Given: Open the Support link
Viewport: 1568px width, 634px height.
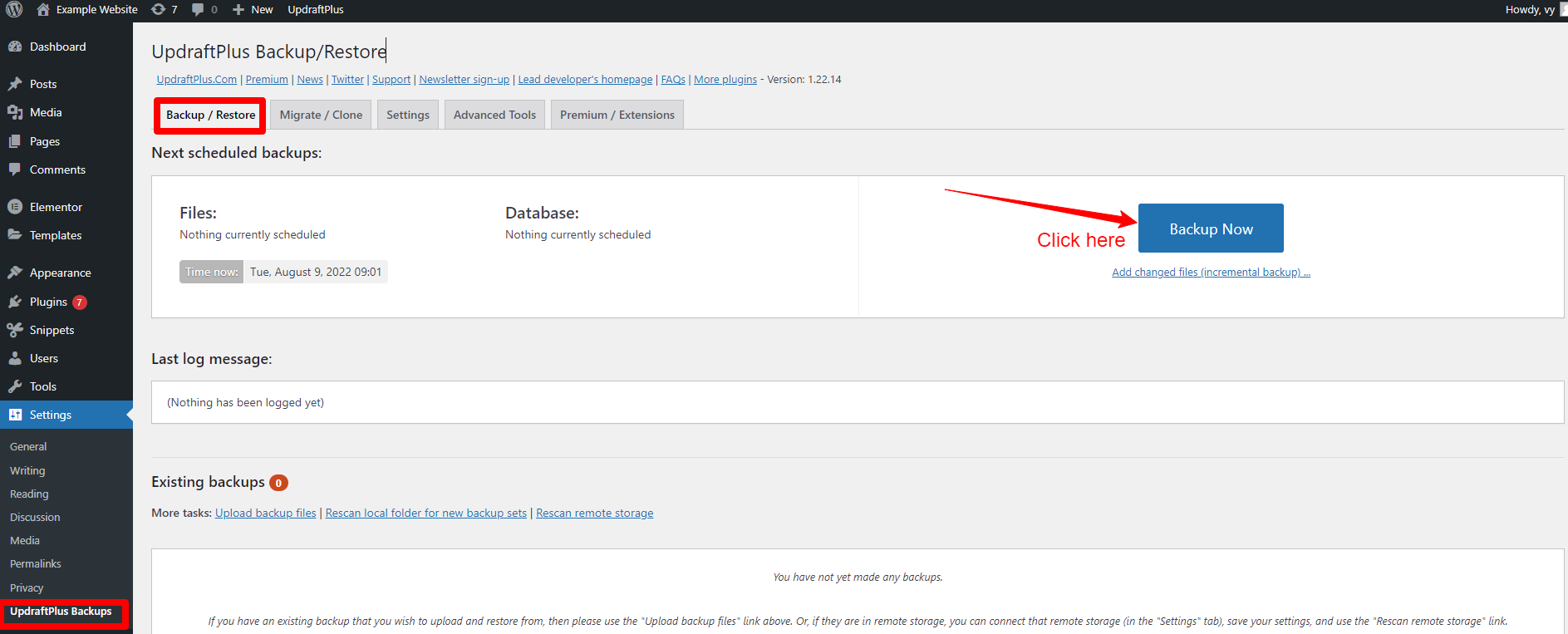Looking at the screenshot, I should (x=391, y=79).
